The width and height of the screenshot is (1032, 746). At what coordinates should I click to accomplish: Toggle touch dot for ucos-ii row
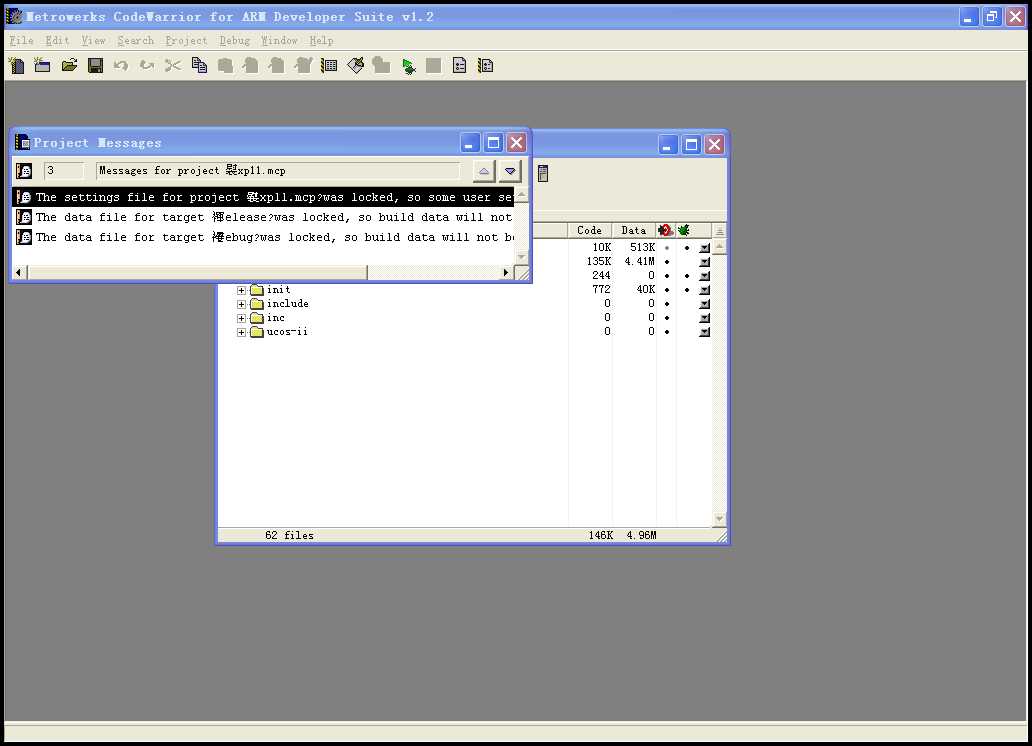[x=667, y=332]
